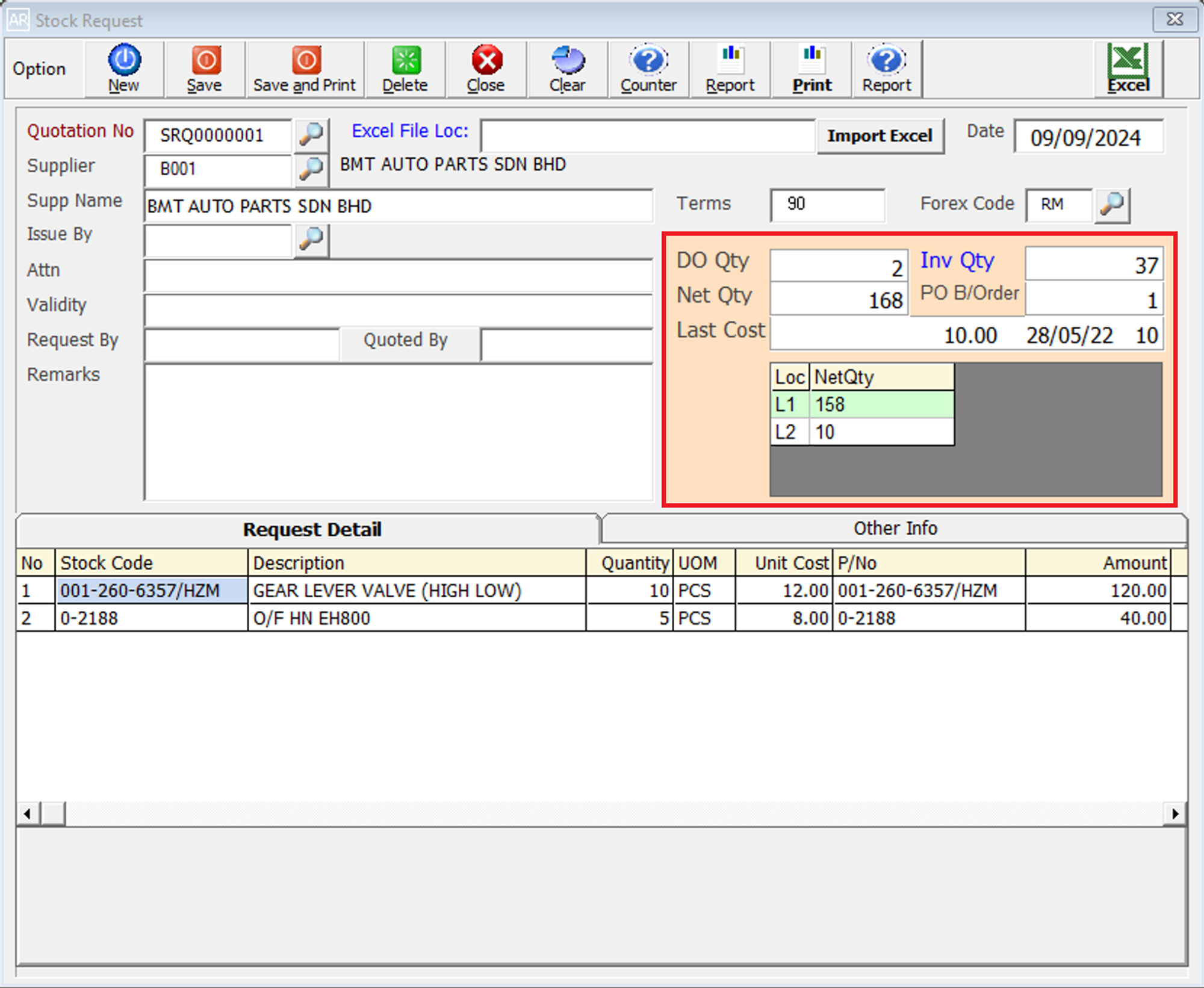1204x988 pixels.
Task: Click the Import Excel button
Action: 880,136
